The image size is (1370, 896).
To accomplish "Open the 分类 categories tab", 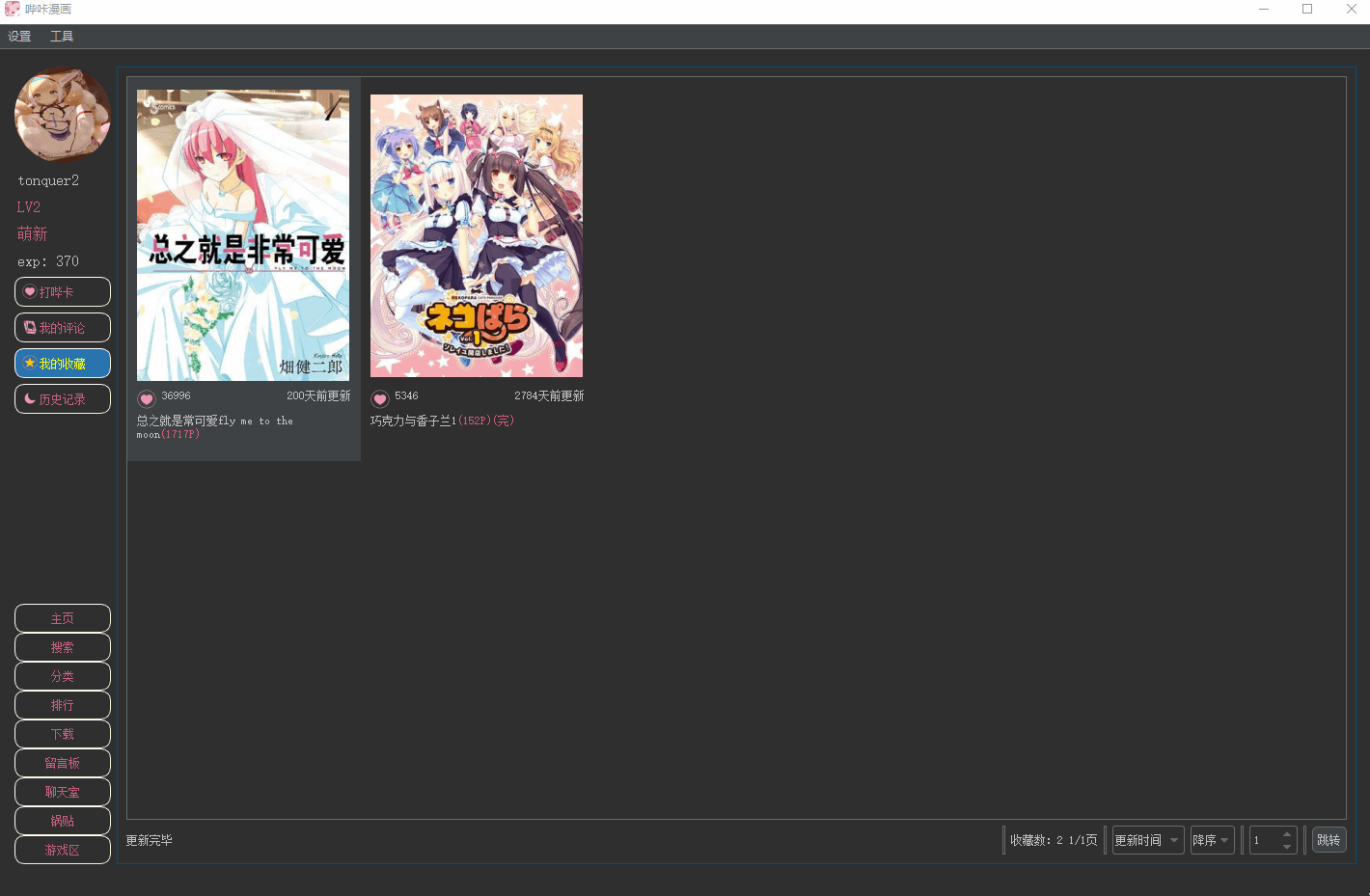I will (63, 676).
